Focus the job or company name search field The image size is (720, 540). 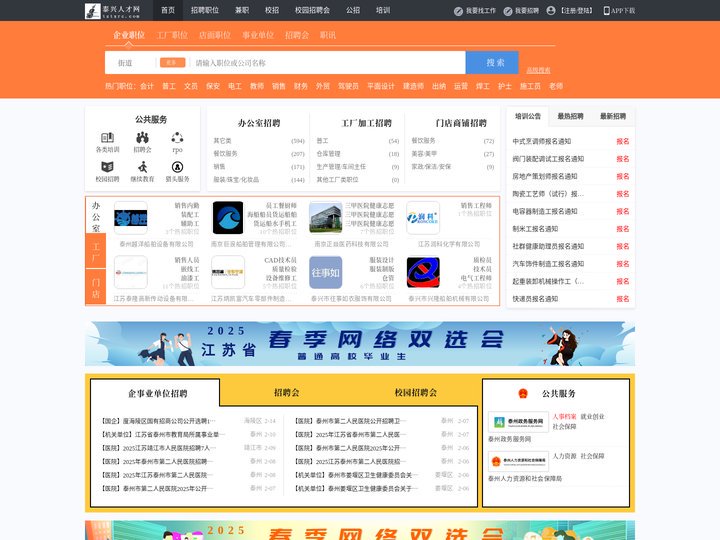tap(328, 63)
